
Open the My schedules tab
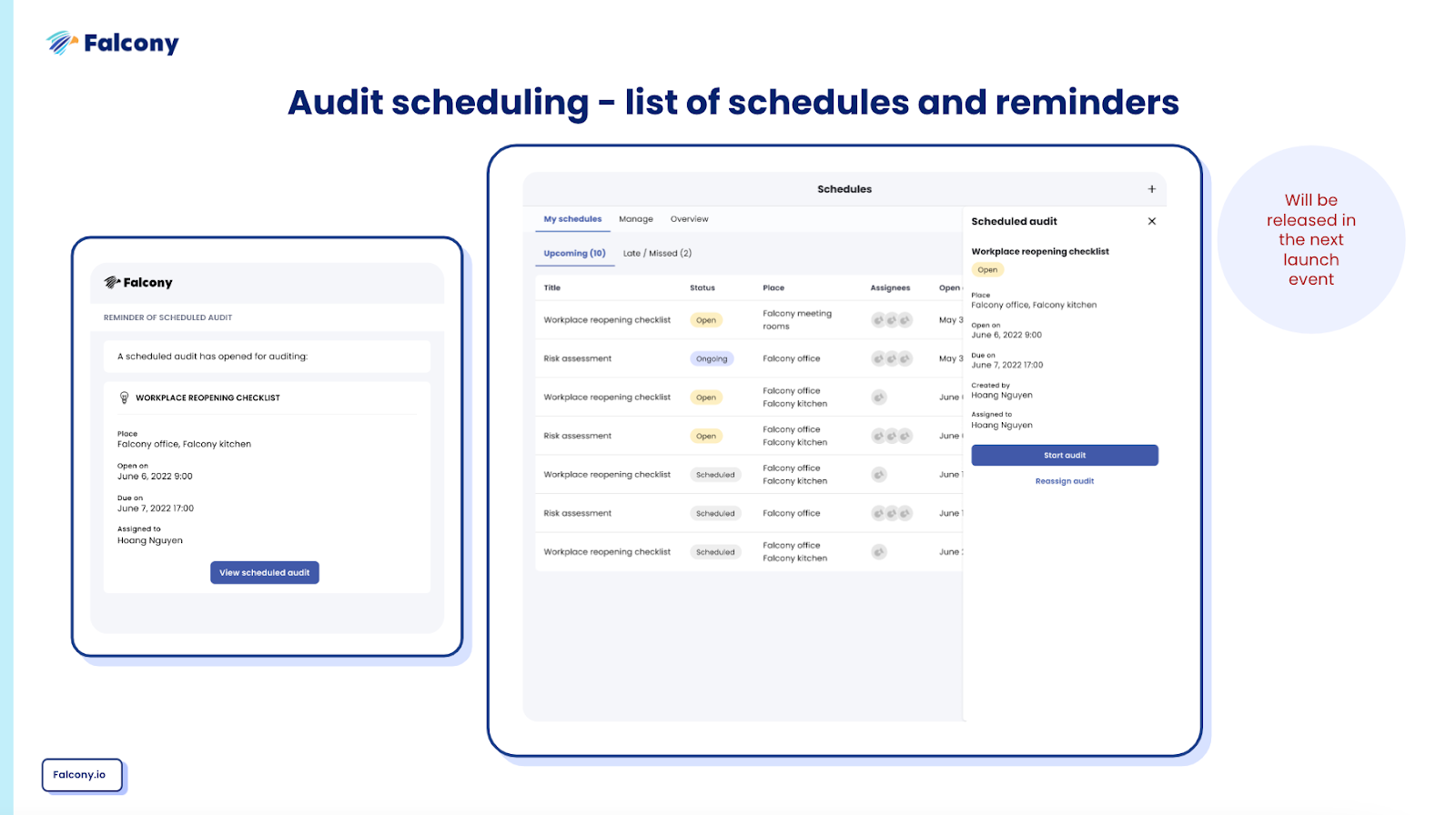click(x=572, y=219)
